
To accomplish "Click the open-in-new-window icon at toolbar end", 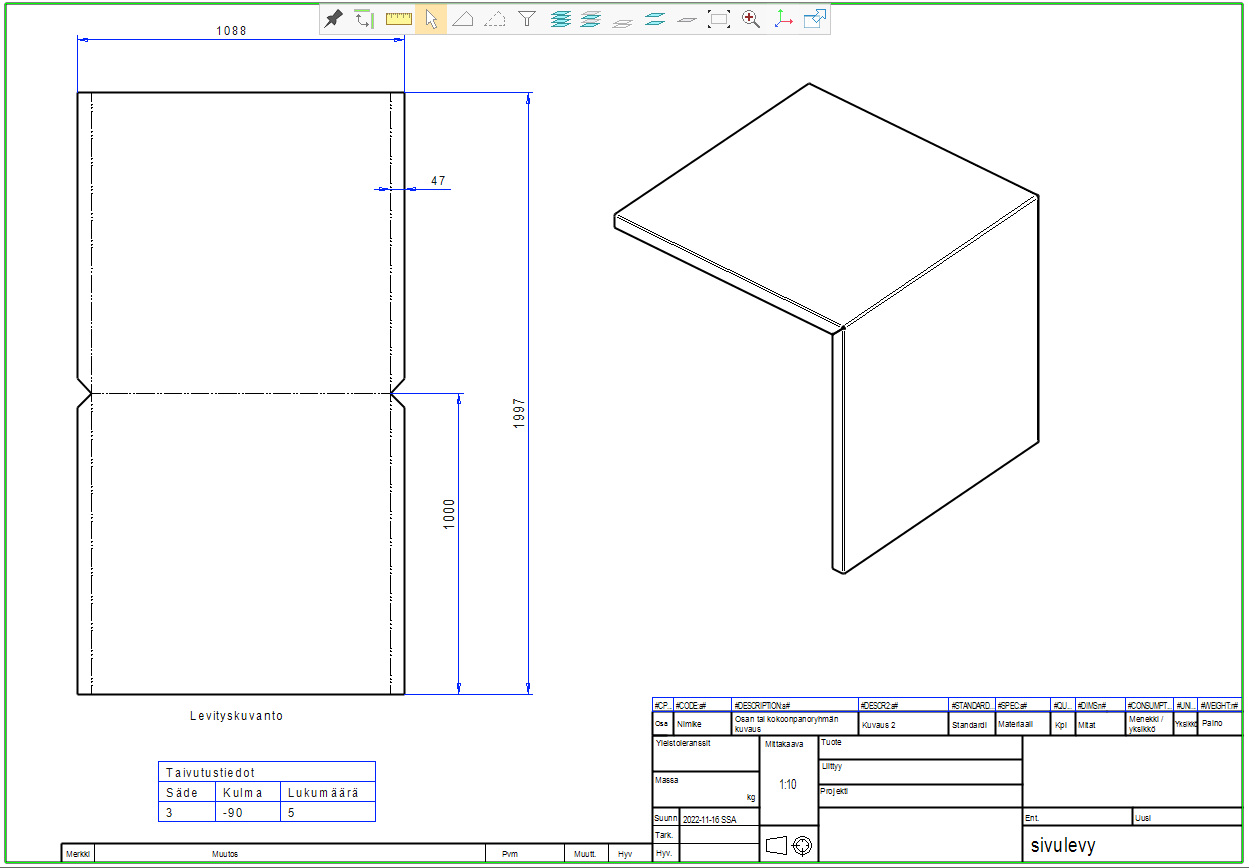I will (814, 19).
